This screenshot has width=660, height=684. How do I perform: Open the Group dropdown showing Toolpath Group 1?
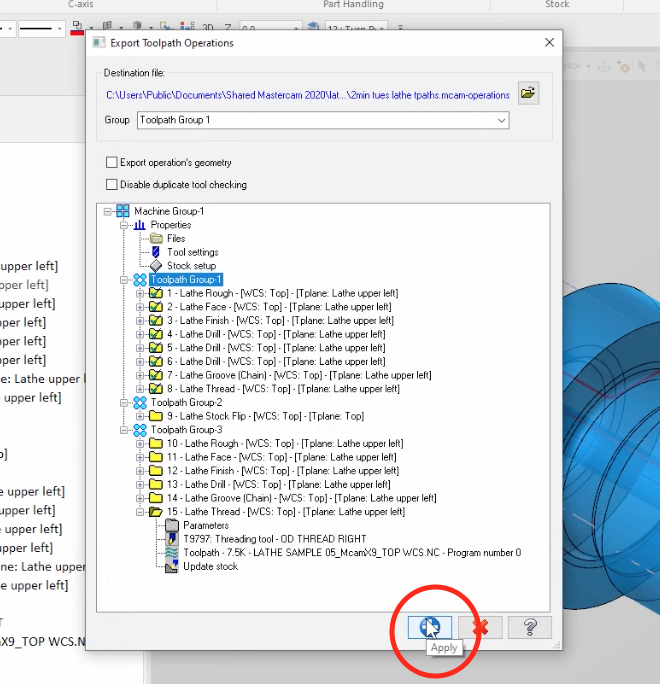(x=323, y=120)
